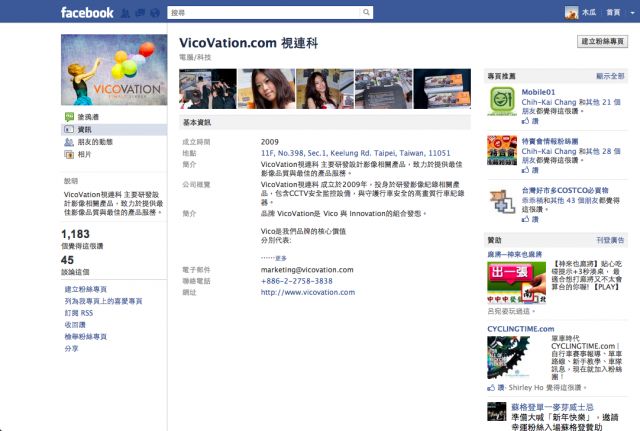This screenshot has width=640, height=431.
Task: Click the 分享 share link
Action: (x=71, y=349)
